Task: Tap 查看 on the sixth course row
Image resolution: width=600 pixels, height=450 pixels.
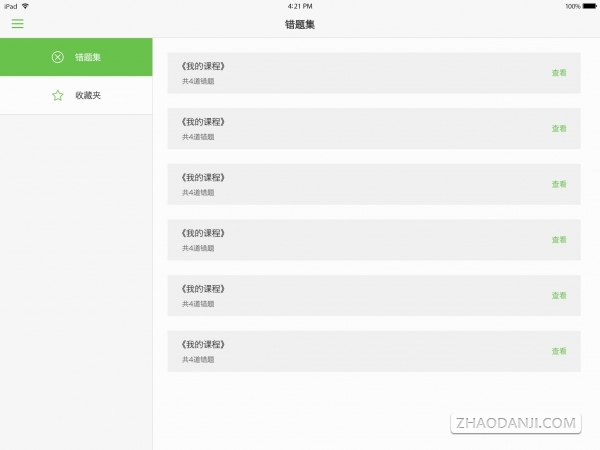Action: (x=559, y=351)
